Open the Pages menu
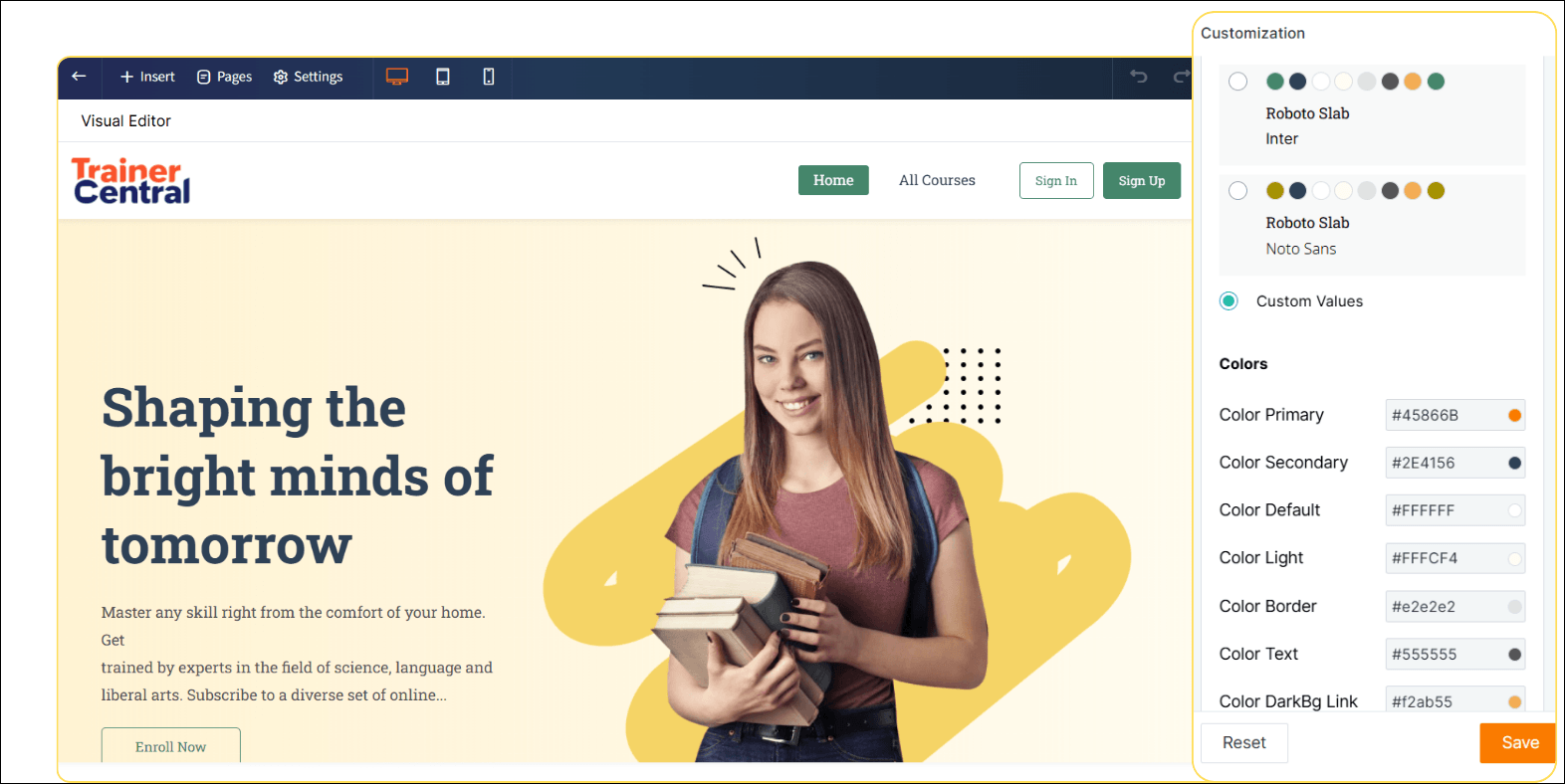1565x784 pixels. click(x=224, y=77)
